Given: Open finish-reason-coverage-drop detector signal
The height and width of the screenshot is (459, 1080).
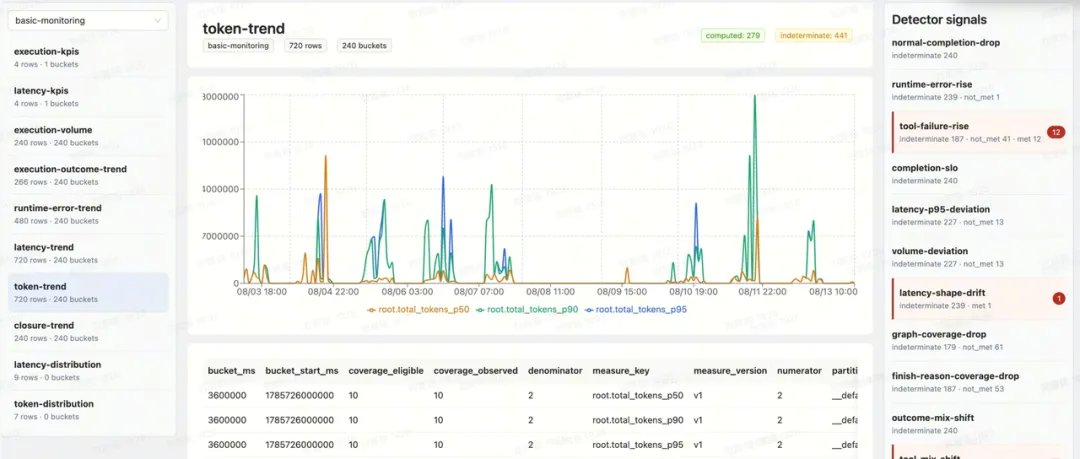Looking at the screenshot, I should pos(978,382).
